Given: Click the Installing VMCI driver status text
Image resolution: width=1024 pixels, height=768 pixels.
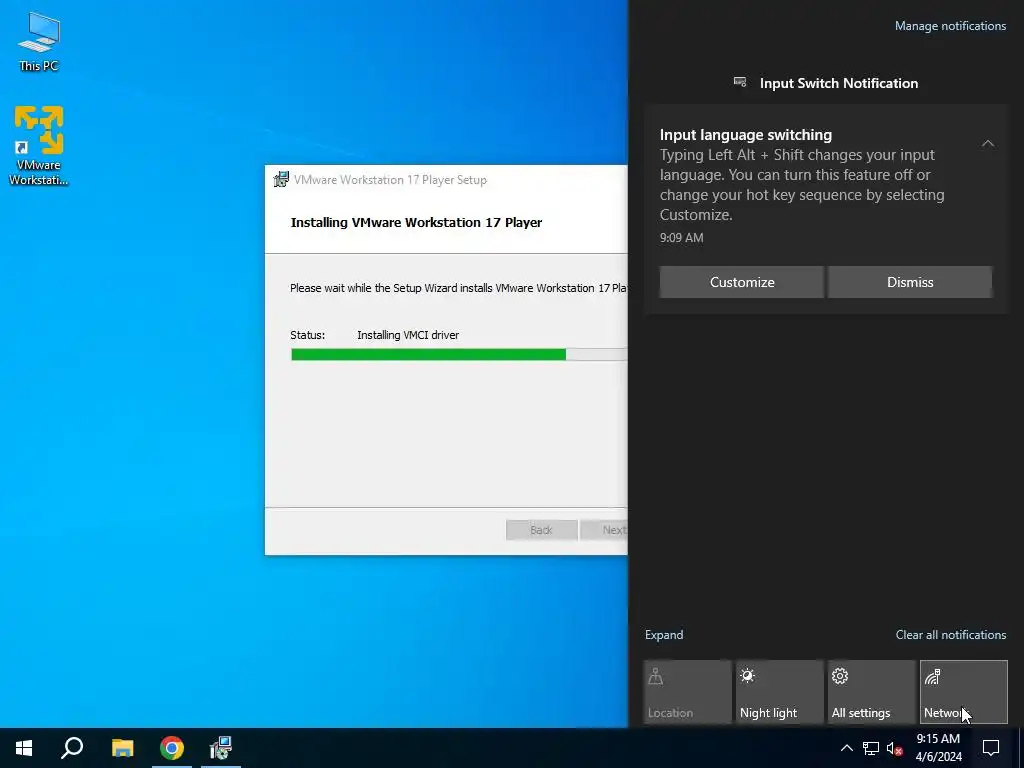Looking at the screenshot, I should click(x=408, y=335).
